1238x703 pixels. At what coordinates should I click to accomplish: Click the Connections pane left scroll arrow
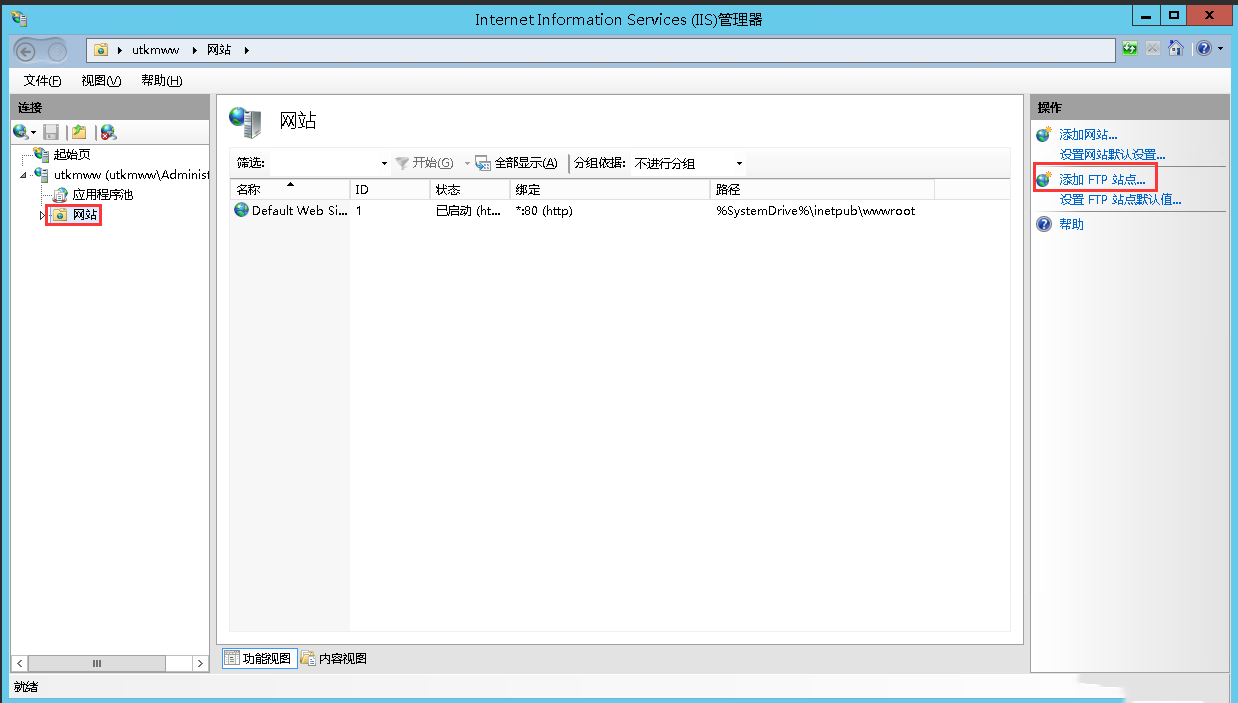[x=18, y=663]
